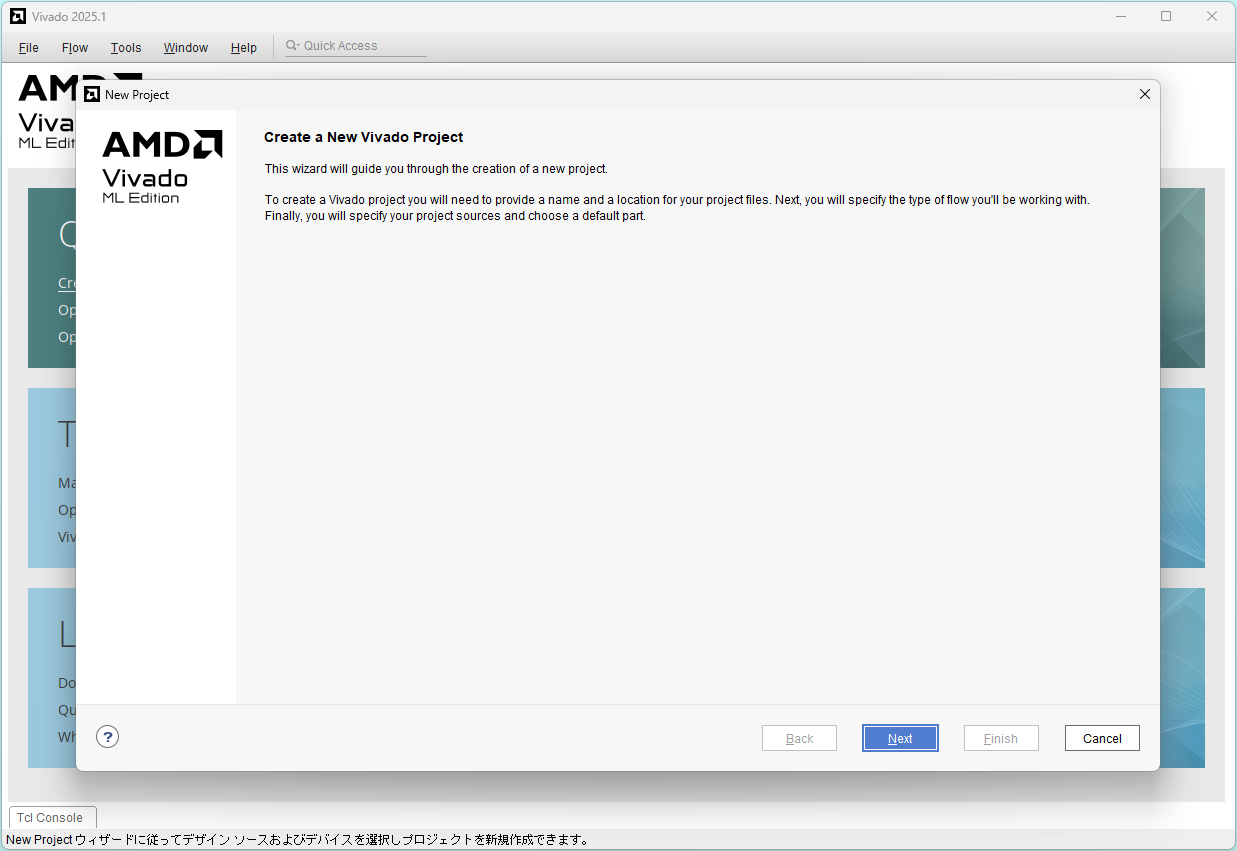Open the Help menu
The width and height of the screenshot is (1237, 851).
coord(244,47)
